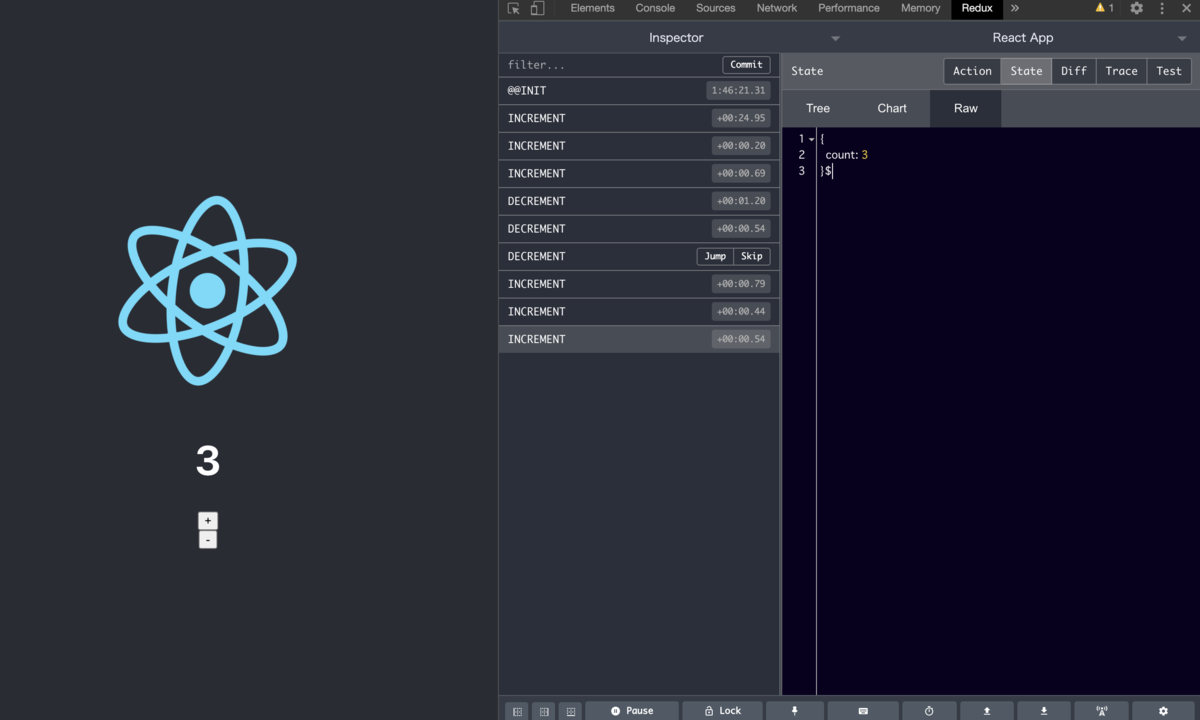Image resolution: width=1200 pixels, height=720 pixels.
Task: Collapse JSON object fold arrow on line 1
Action: click(812, 139)
